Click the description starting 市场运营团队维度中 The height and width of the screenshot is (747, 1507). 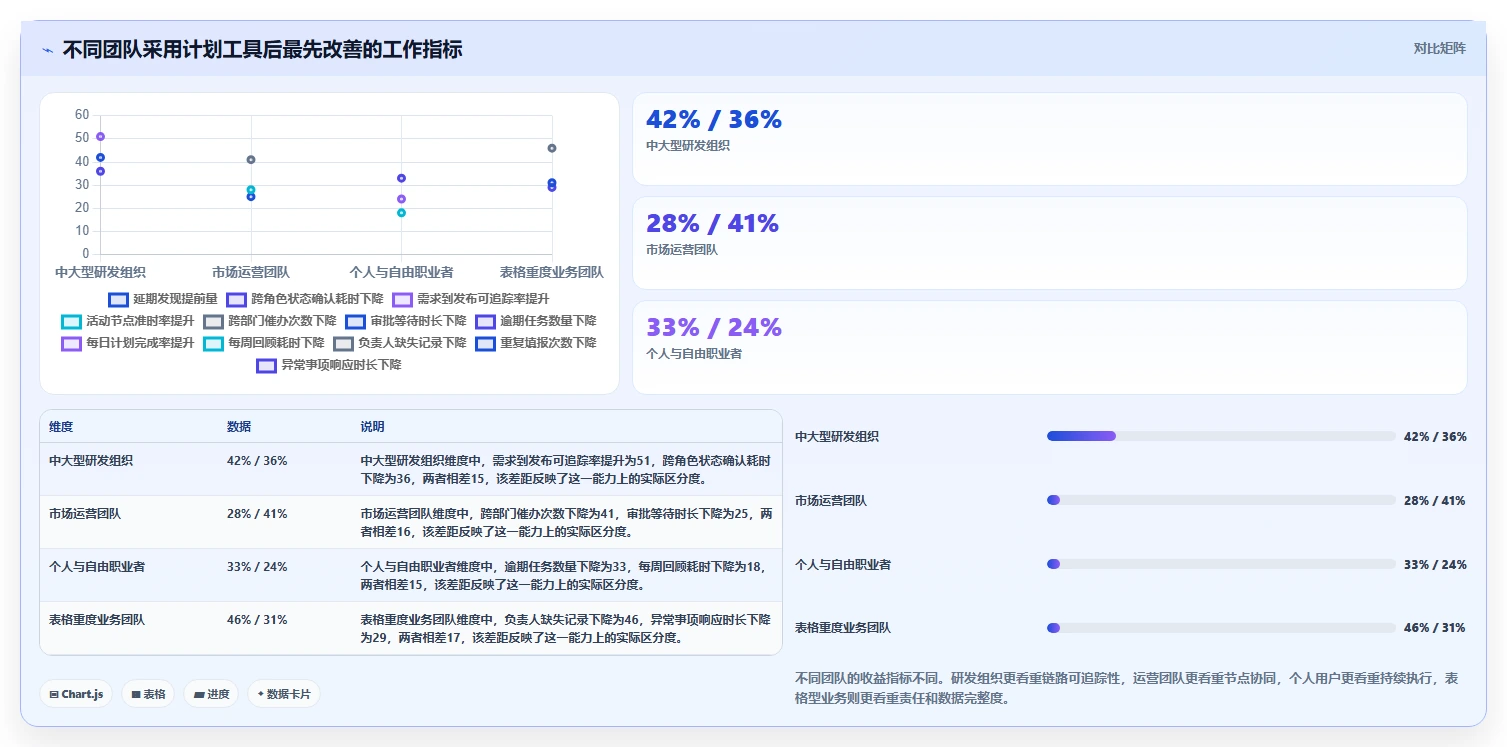coord(567,523)
